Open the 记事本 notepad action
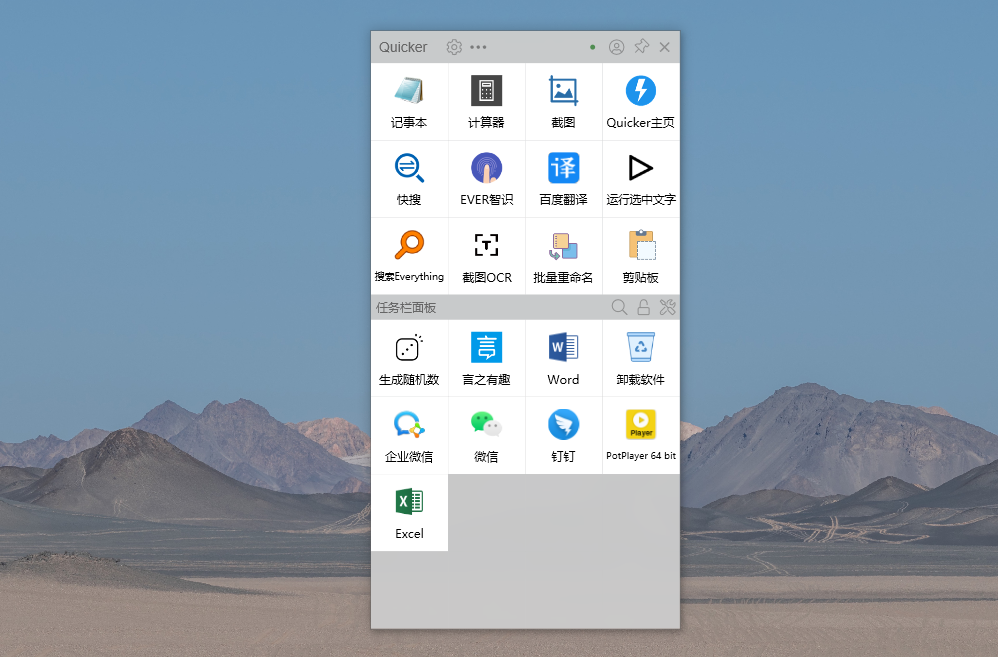This screenshot has height=657, width=998. pos(409,102)
